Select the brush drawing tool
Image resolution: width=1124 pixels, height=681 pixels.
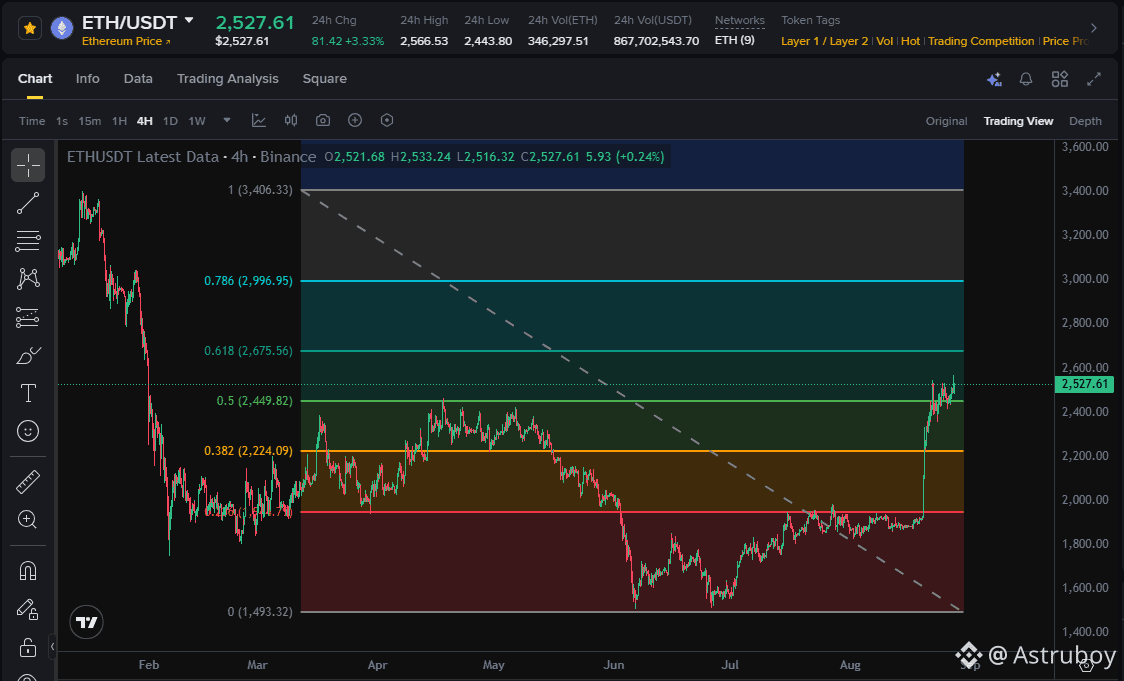(x=28, y=355)
